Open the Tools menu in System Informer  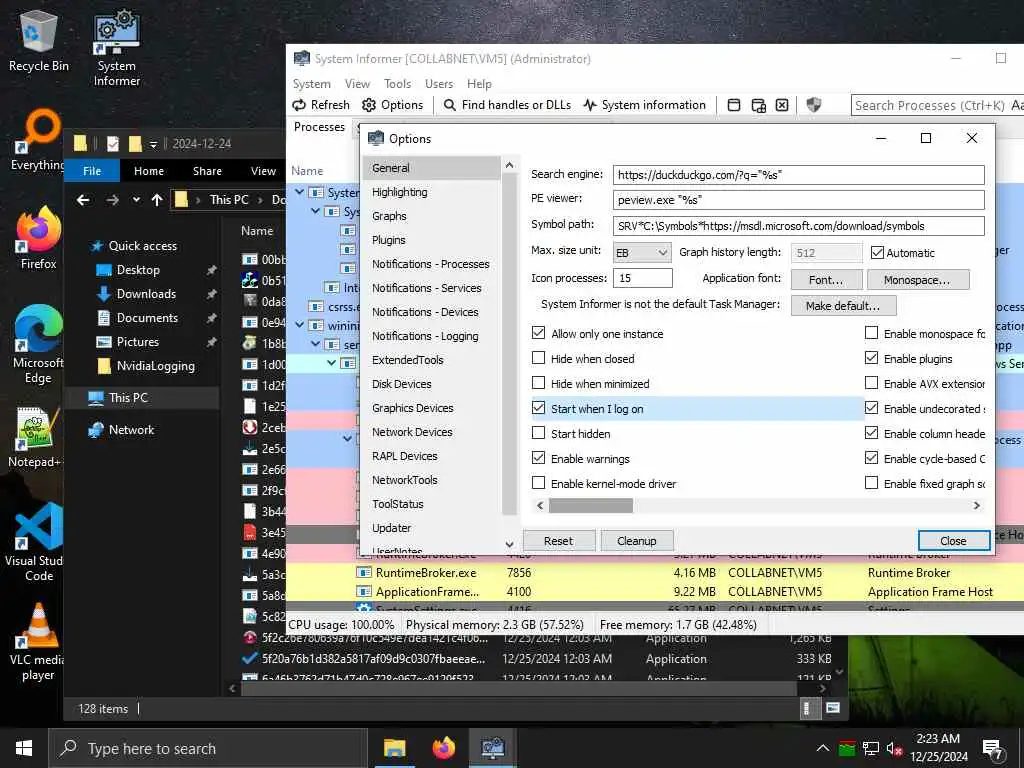(397, 84)
